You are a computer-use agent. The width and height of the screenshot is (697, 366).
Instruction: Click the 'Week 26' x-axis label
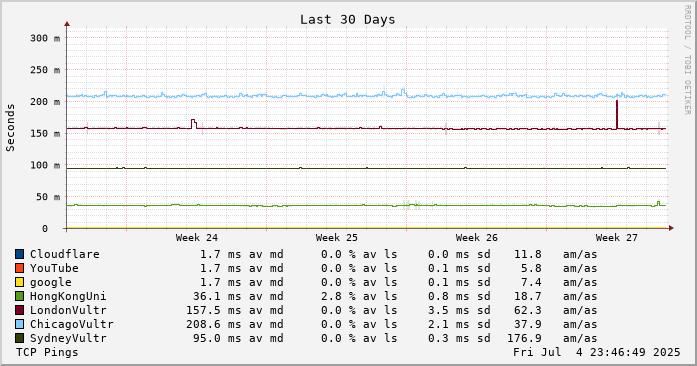point(477,238)
